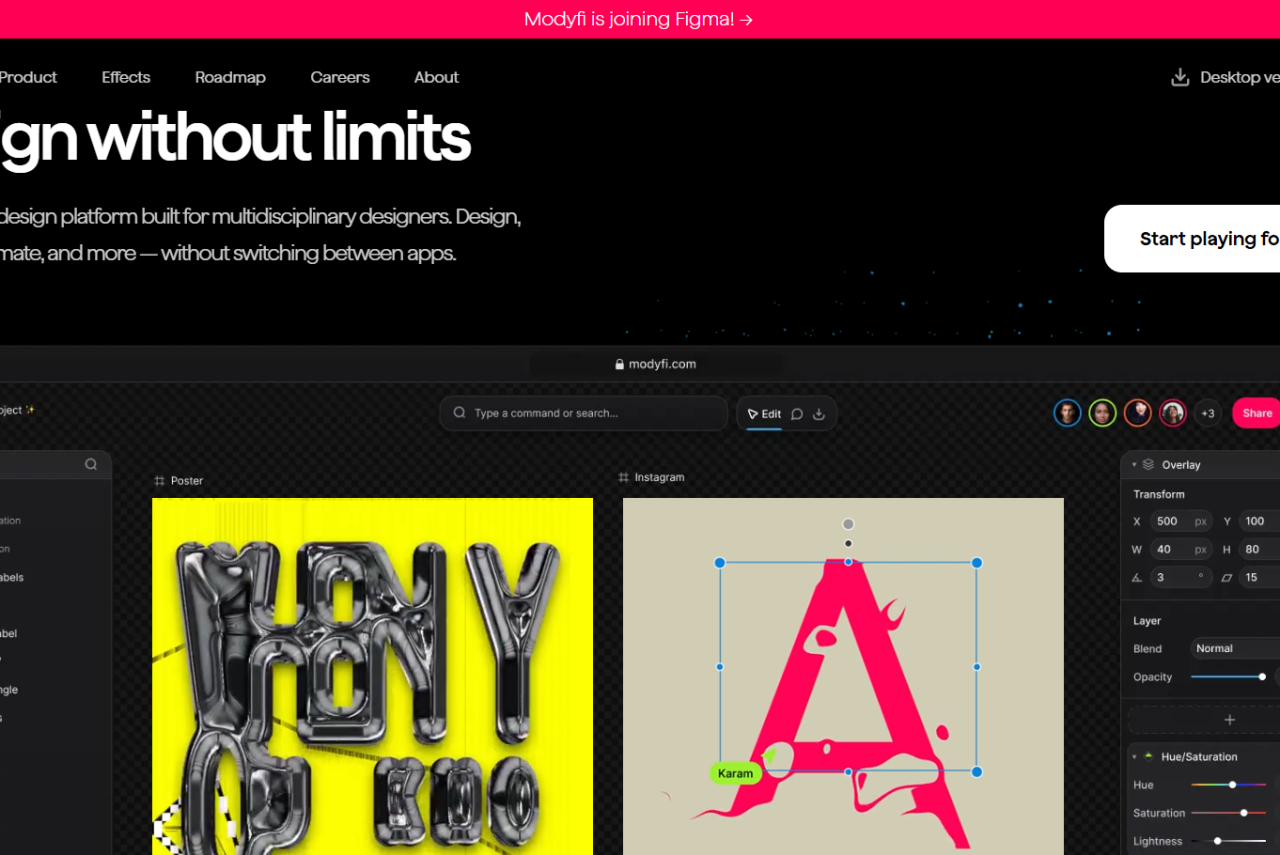Click the Layer section heading

click(1147, 621)
